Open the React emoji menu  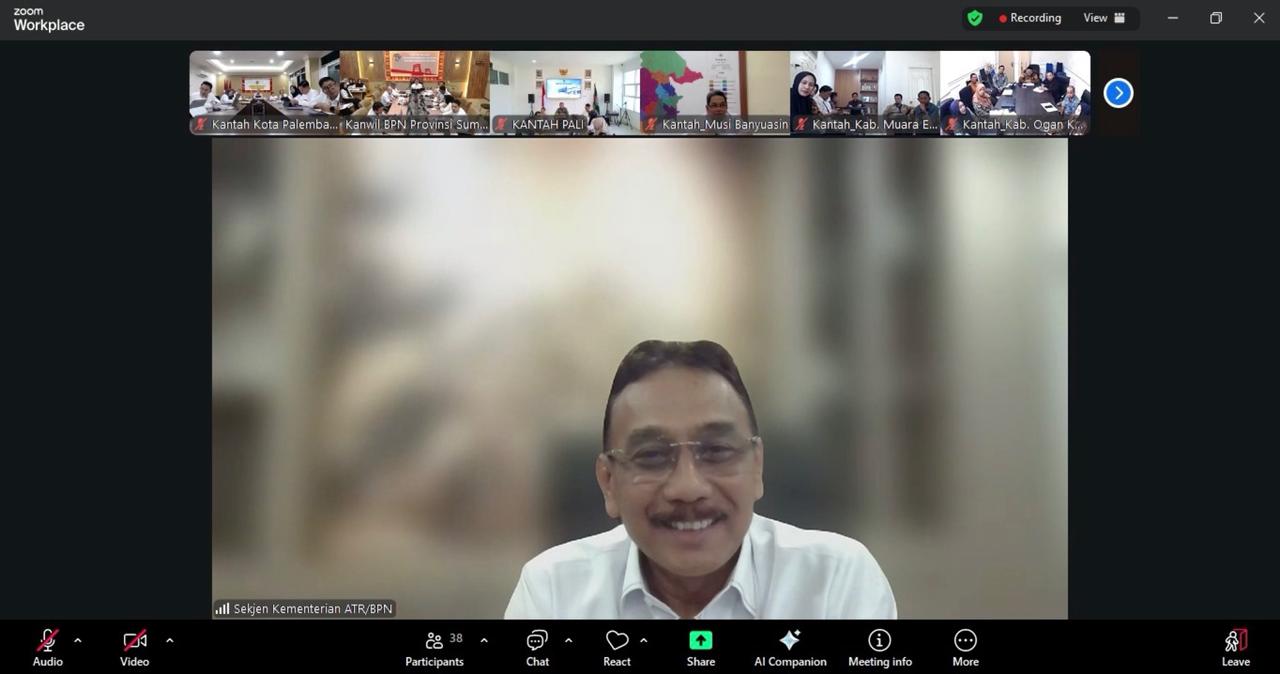coord(617,647)
